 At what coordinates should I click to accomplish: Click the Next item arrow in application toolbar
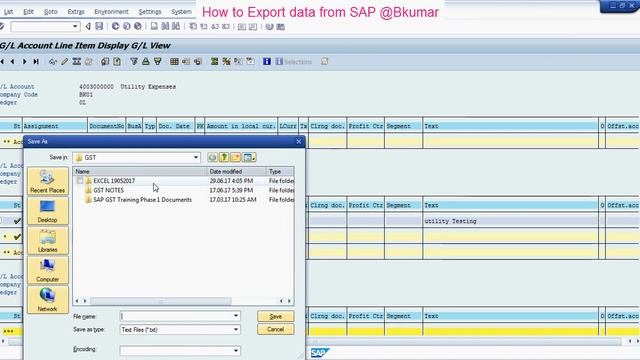24,62
